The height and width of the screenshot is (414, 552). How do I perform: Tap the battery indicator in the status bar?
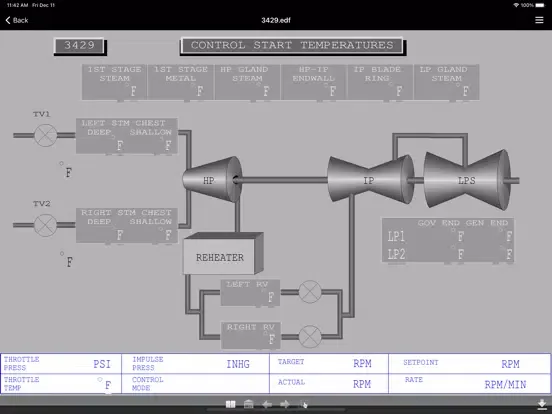point(540,5)
